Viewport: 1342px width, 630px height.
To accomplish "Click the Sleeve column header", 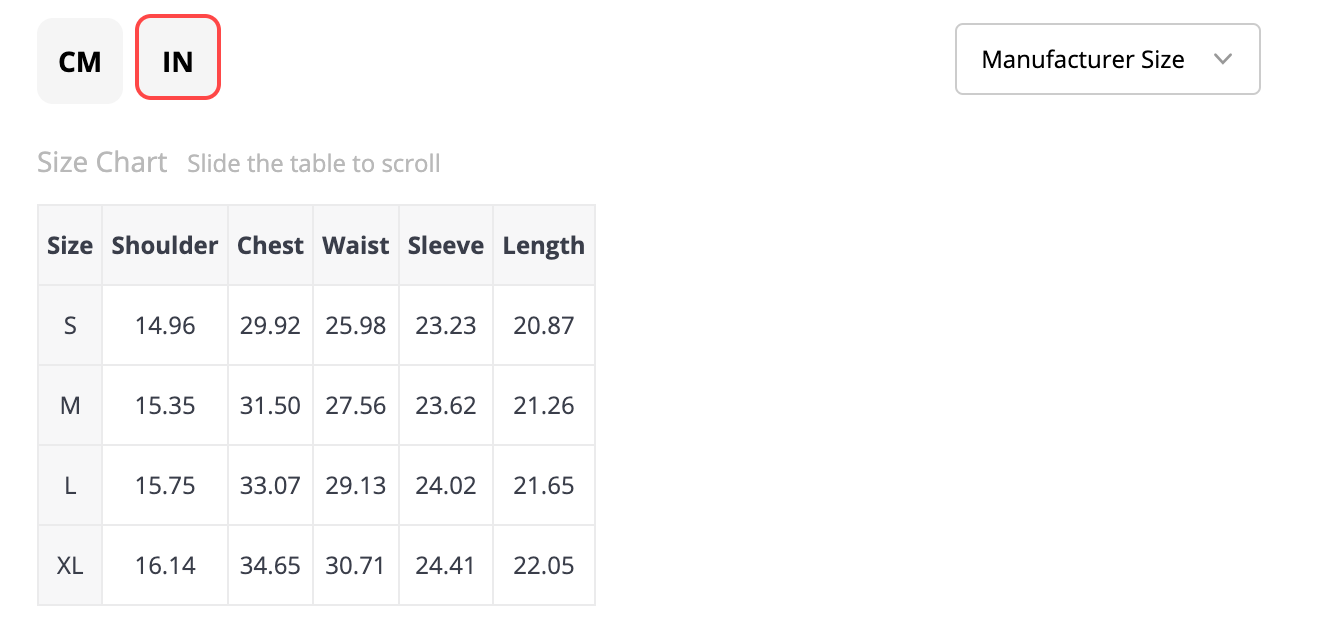I will coord(446,245).
